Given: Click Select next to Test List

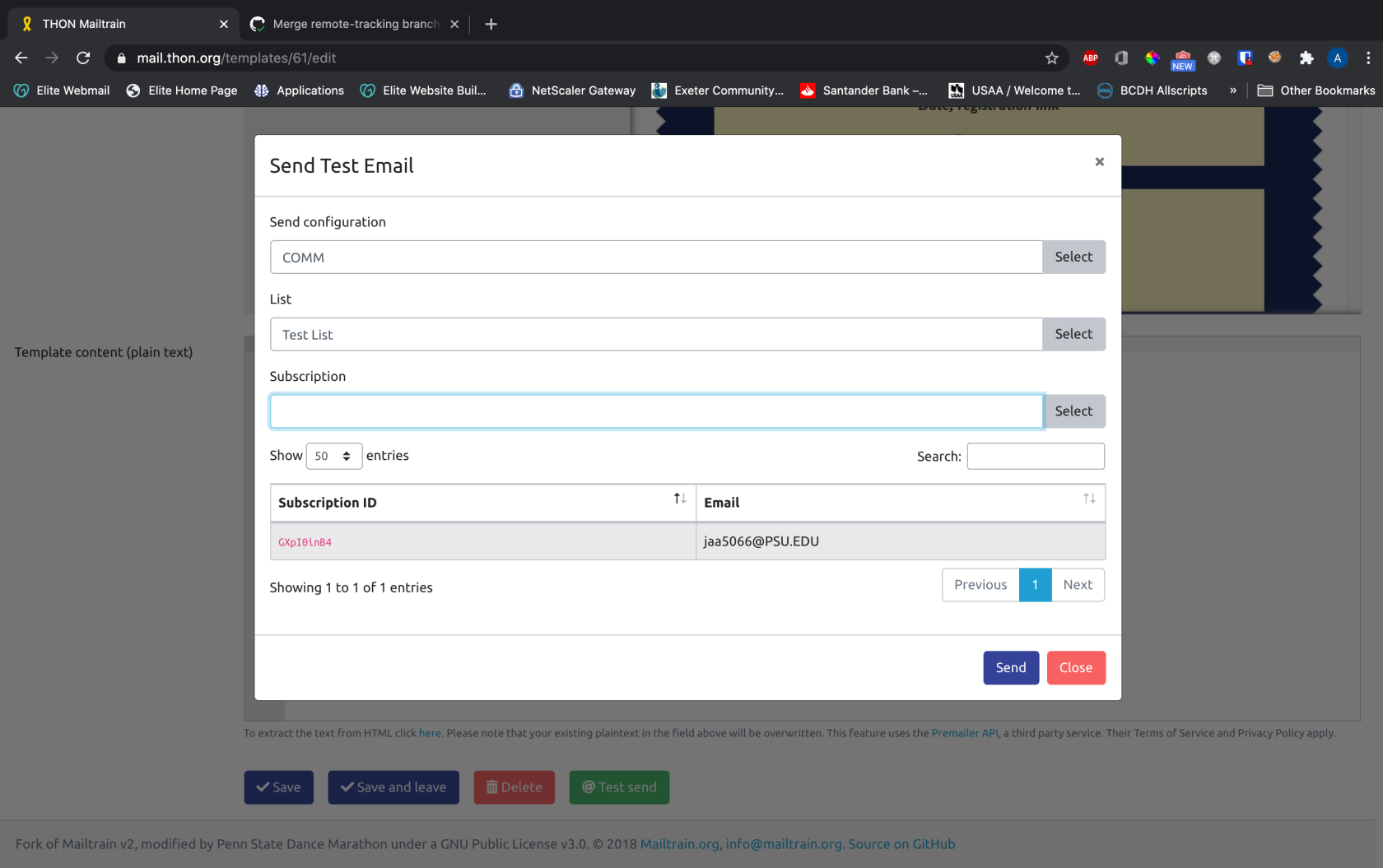Looking at the screenshot, I should point(1073,334).
